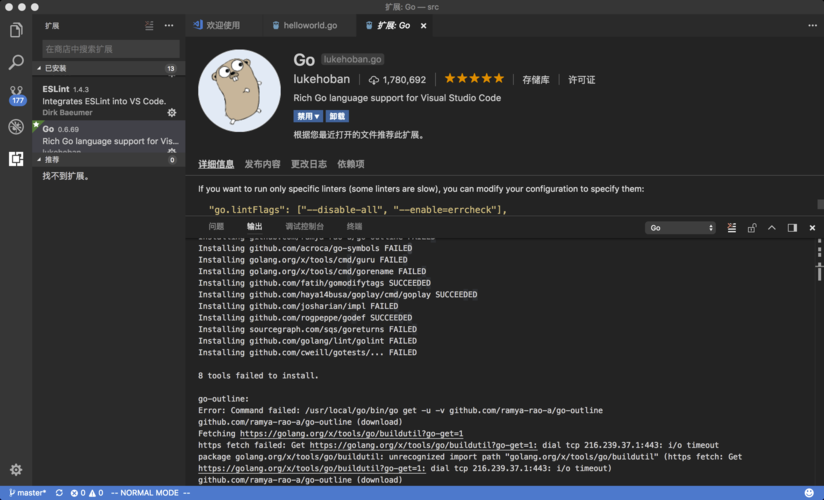Open the 详细信息 details tab
The height and width of the screenshot is (500, 824).
[x=216, y=164]
